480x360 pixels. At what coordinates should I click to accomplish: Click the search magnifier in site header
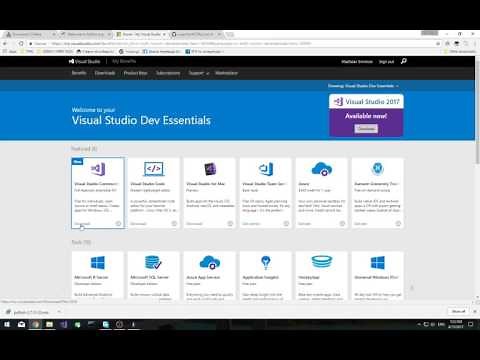(x=404, y=61)
